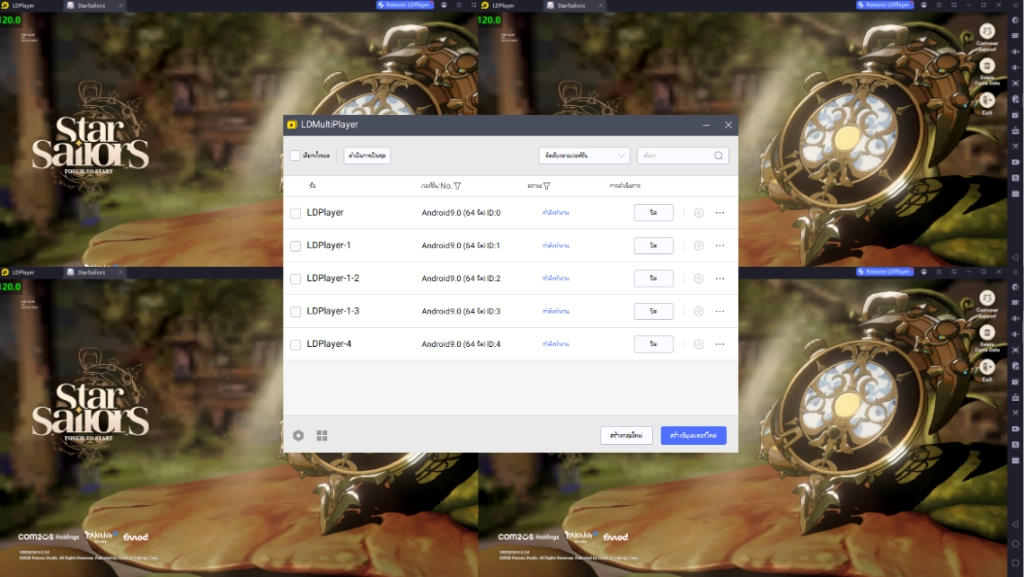Expand more options for LDPlayer-1-3 row

click(719, 311)
